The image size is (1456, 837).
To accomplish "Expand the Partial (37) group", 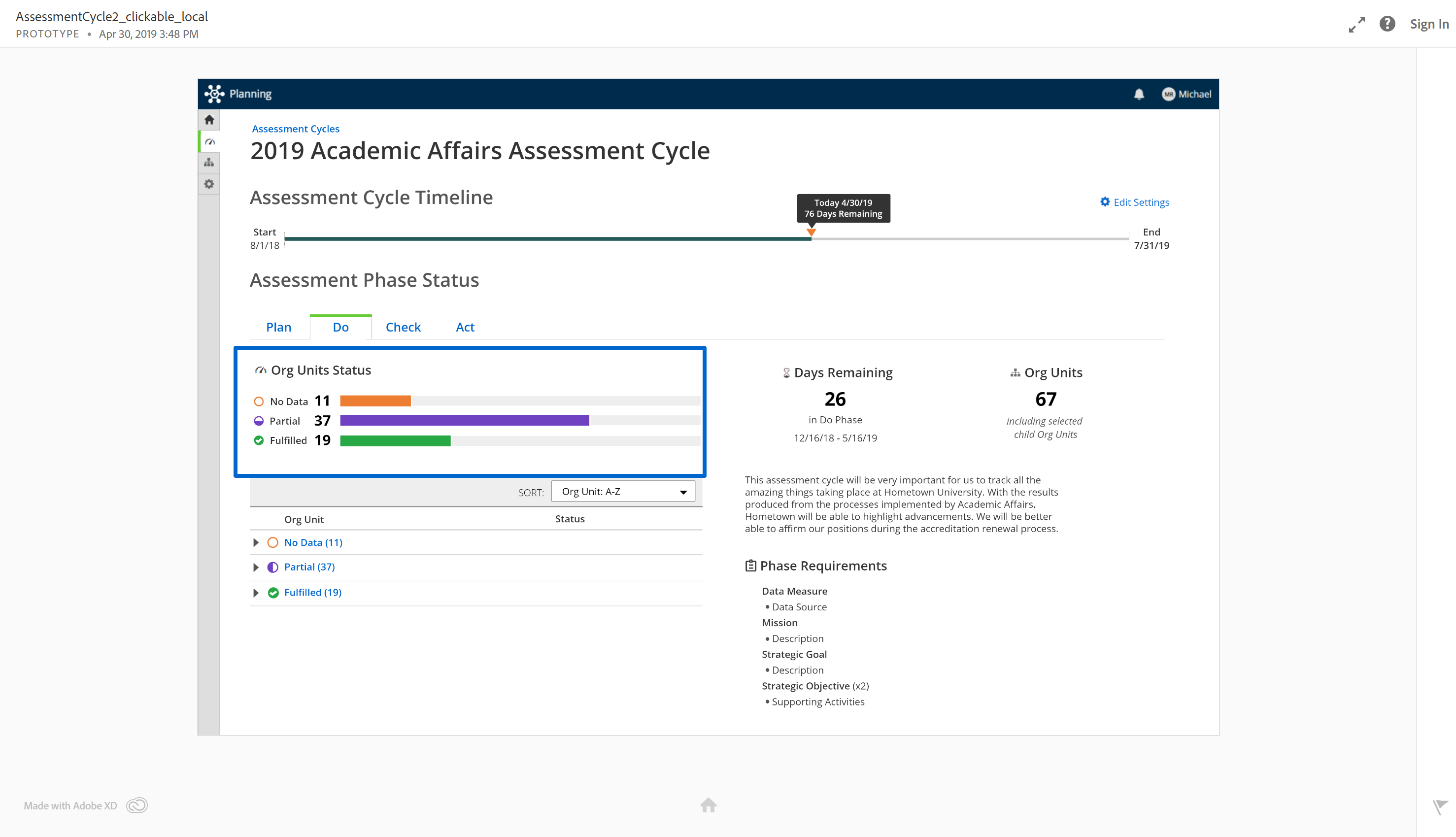I will pyautogui.click(x=256, y=567).
